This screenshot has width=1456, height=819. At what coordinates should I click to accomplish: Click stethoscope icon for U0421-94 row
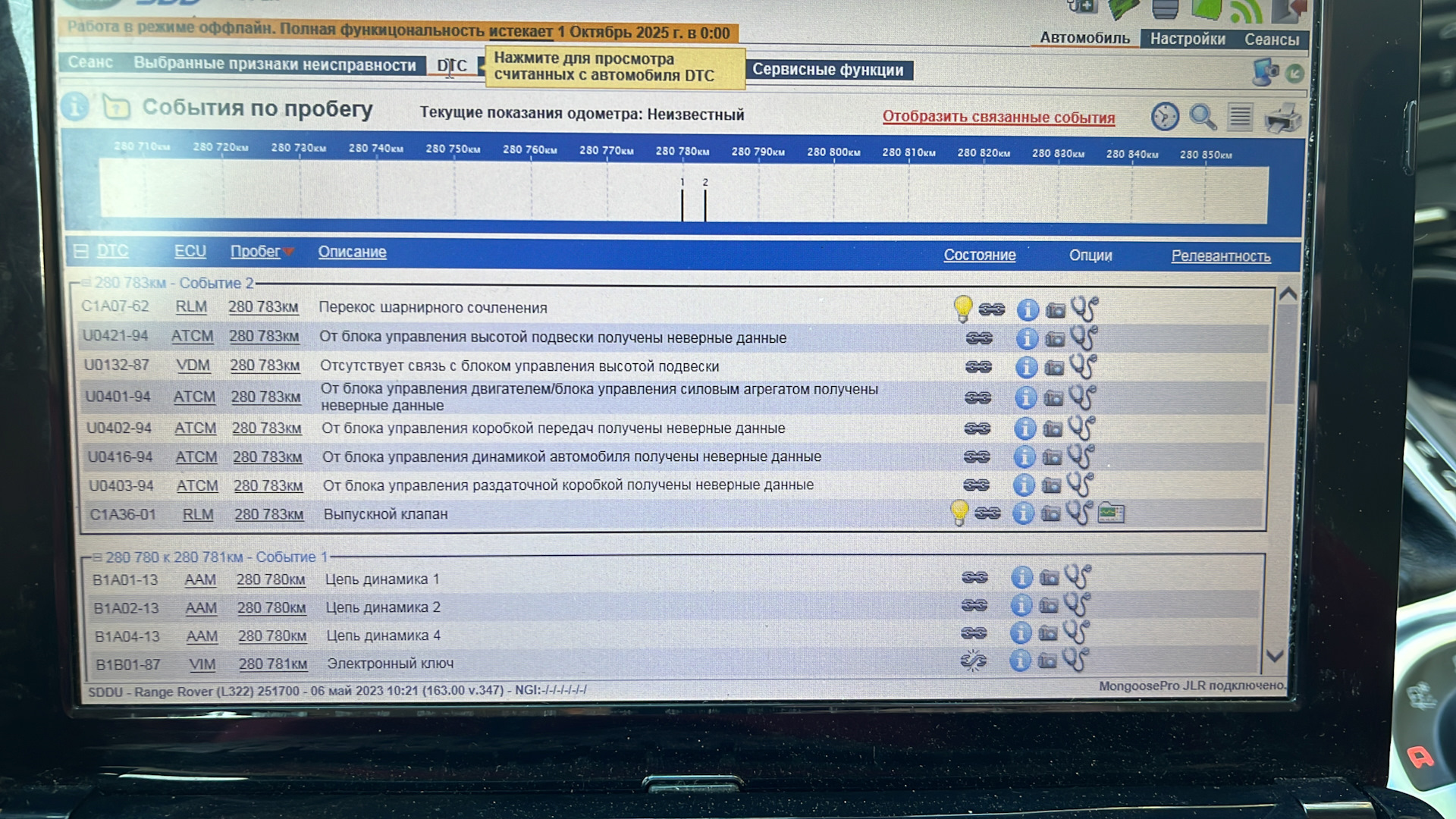pos(1084,337)
